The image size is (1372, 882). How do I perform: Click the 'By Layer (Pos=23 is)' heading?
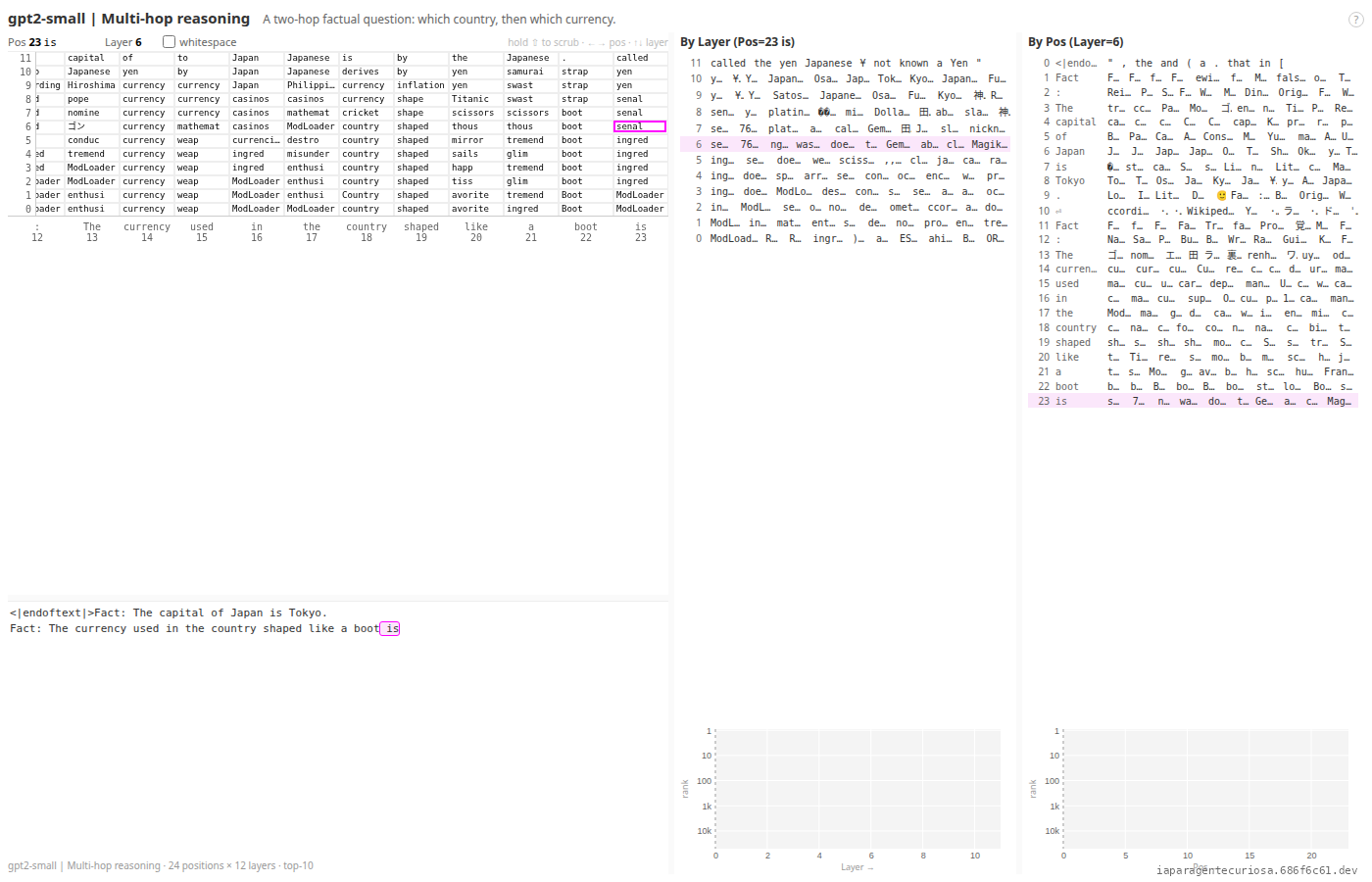point(738,42)
